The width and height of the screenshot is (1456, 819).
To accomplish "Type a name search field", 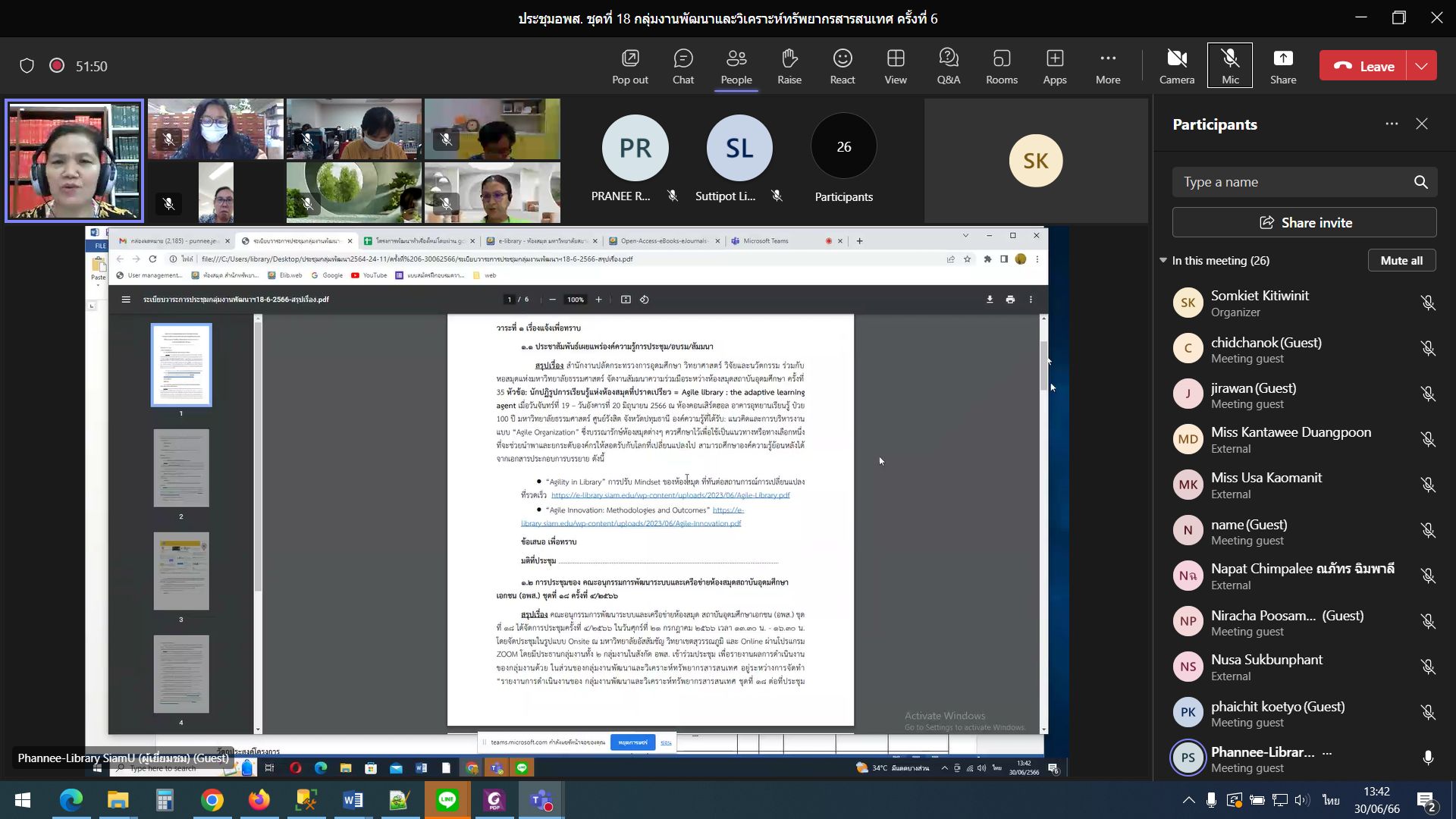I will [x=1289, y=182].
